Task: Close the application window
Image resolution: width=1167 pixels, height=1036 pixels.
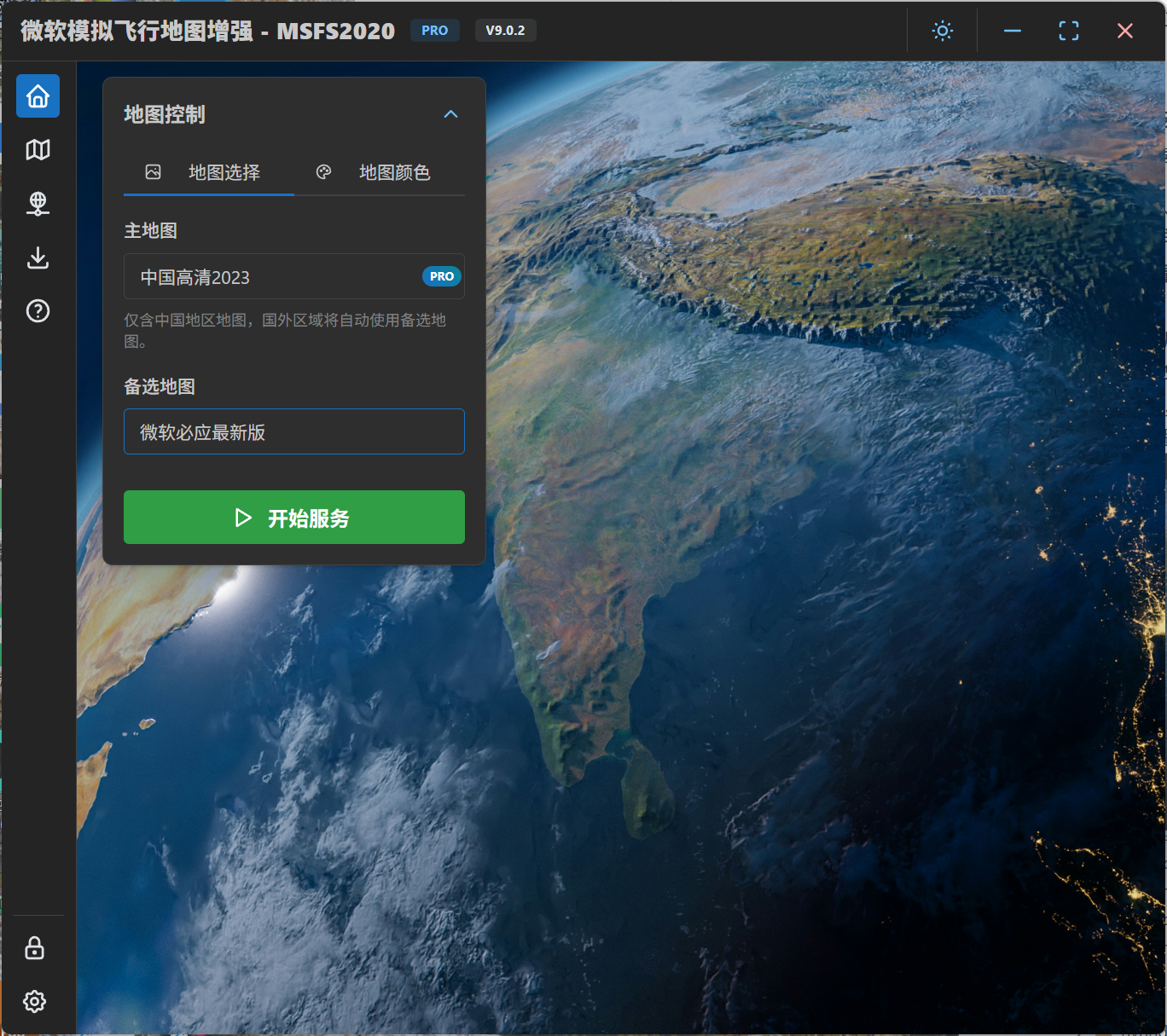Action: (x=1125, y=31)
